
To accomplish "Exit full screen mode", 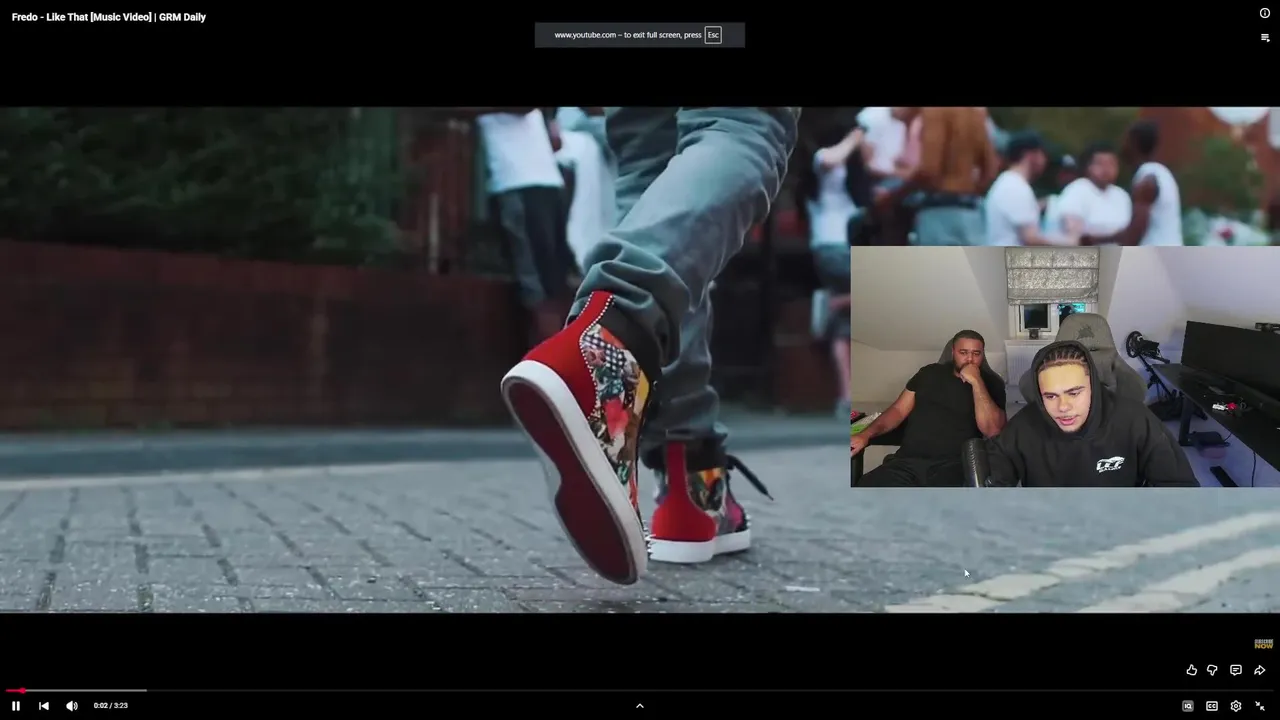I will [1260, 706].
